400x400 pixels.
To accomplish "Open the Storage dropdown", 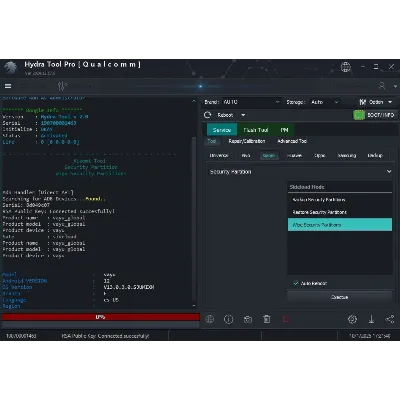I will click(324, 102).
